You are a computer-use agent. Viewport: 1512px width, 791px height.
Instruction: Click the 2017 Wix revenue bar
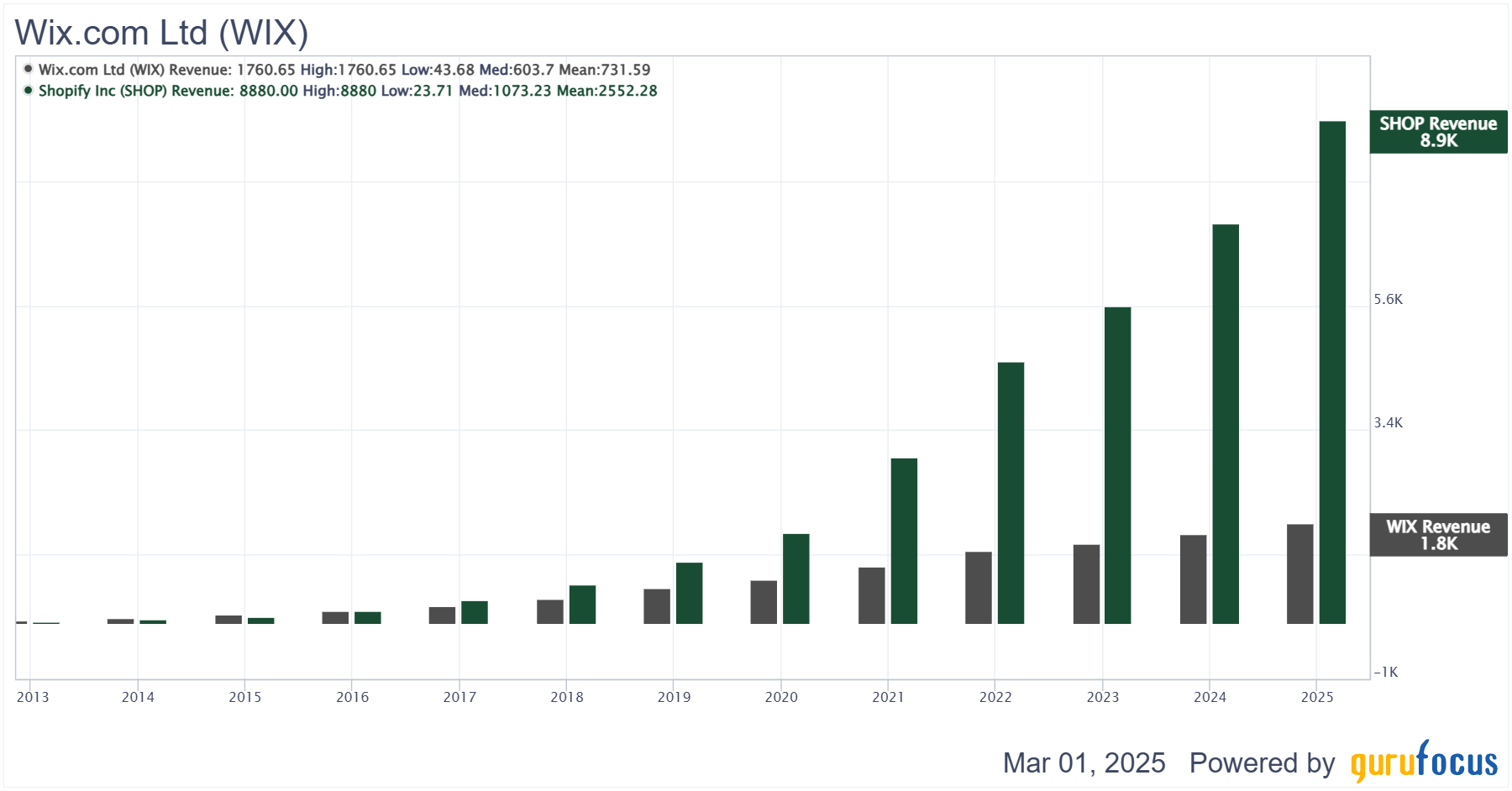click(442, 616)
